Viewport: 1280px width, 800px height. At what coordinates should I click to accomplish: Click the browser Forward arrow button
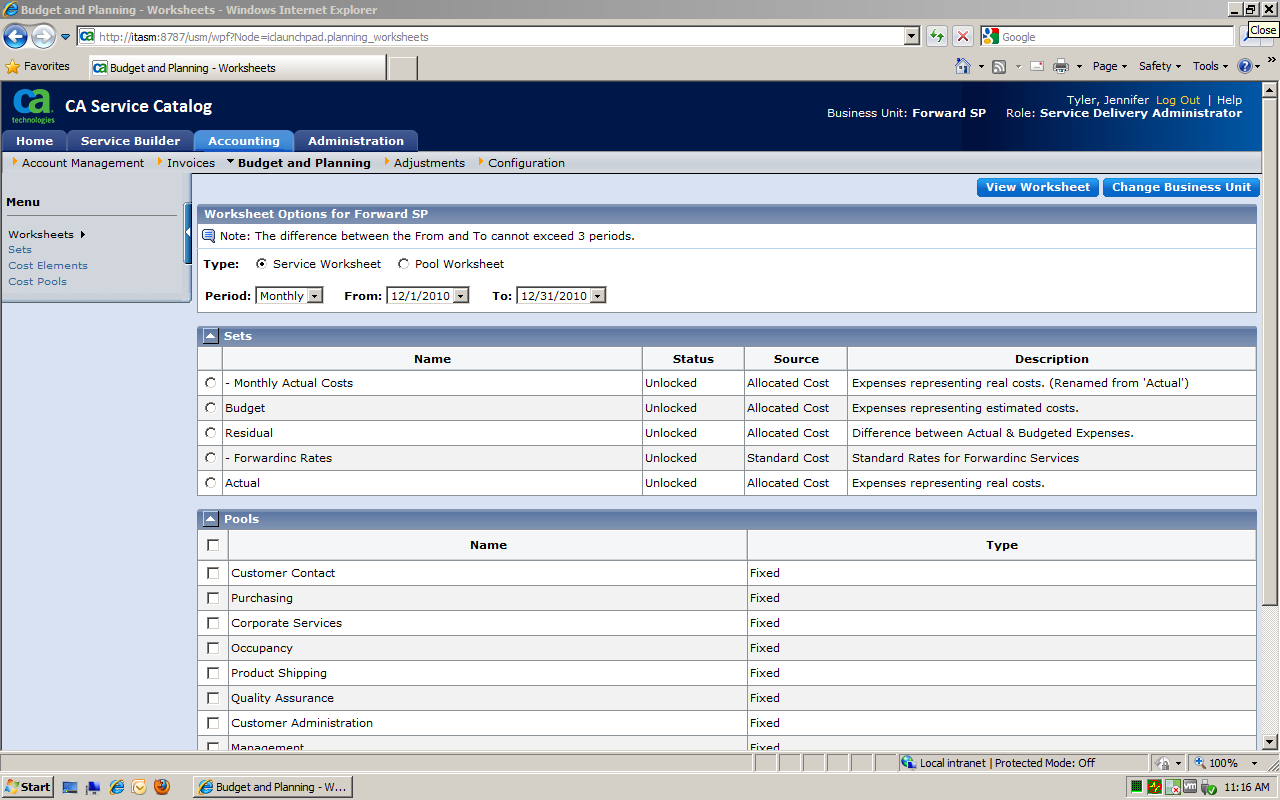tap(43, 37)
